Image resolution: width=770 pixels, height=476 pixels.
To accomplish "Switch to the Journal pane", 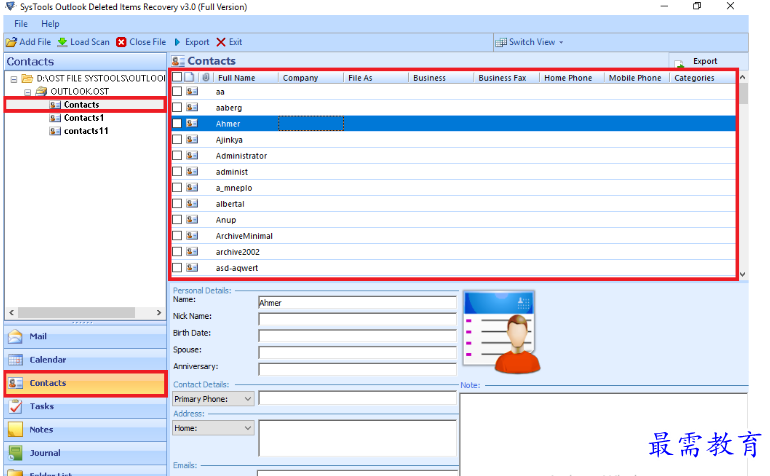I will coord(85,453).
